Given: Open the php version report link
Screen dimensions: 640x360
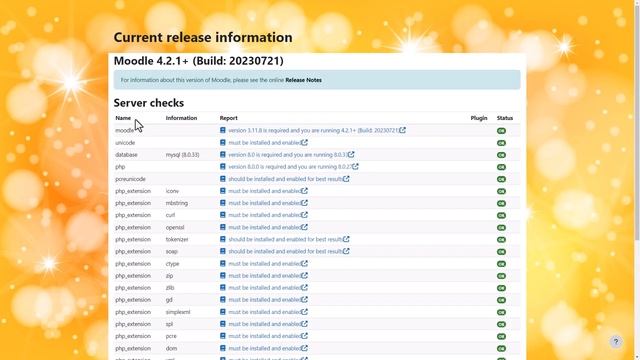Looking at the screenshot, I should (290, 167).
